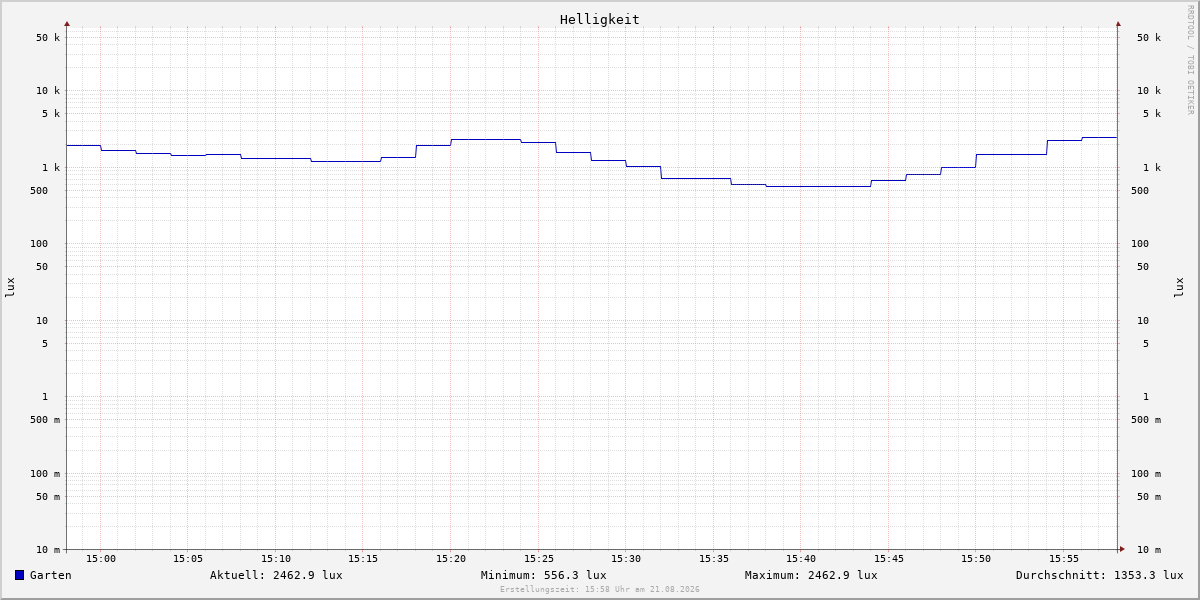Click the left lux axis title
The height and width of the screenshot is (600, 1200).
point(10,287)
